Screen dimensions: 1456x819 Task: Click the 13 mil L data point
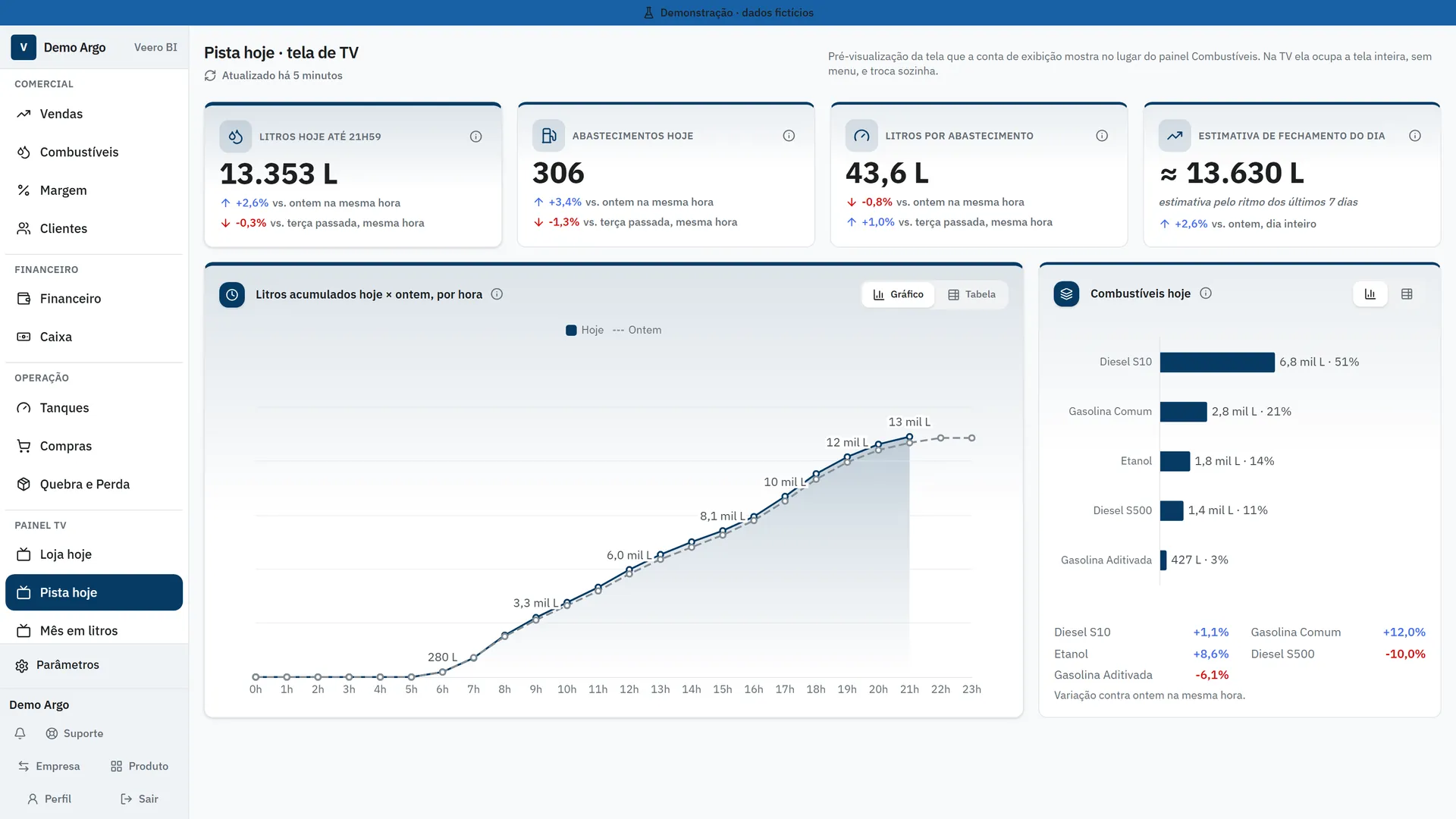click(909, 437)
